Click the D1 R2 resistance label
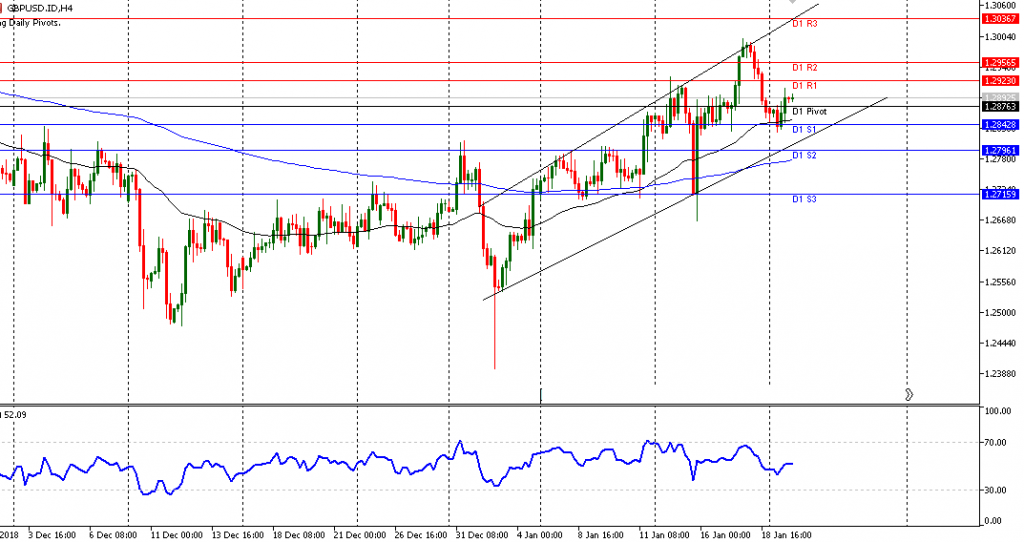This screenshot has height=543, width=1024. click(x=805, y=67)
